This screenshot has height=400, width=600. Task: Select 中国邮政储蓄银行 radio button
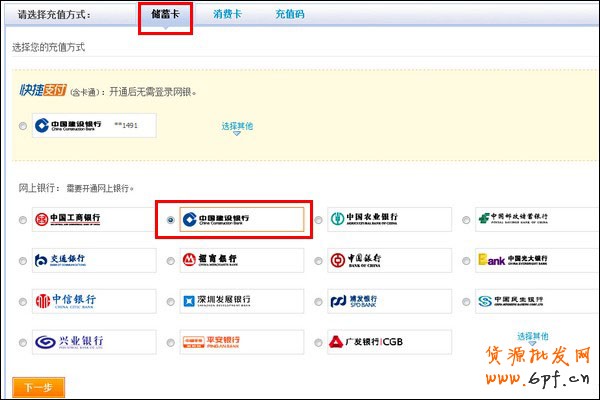[466, 220]
